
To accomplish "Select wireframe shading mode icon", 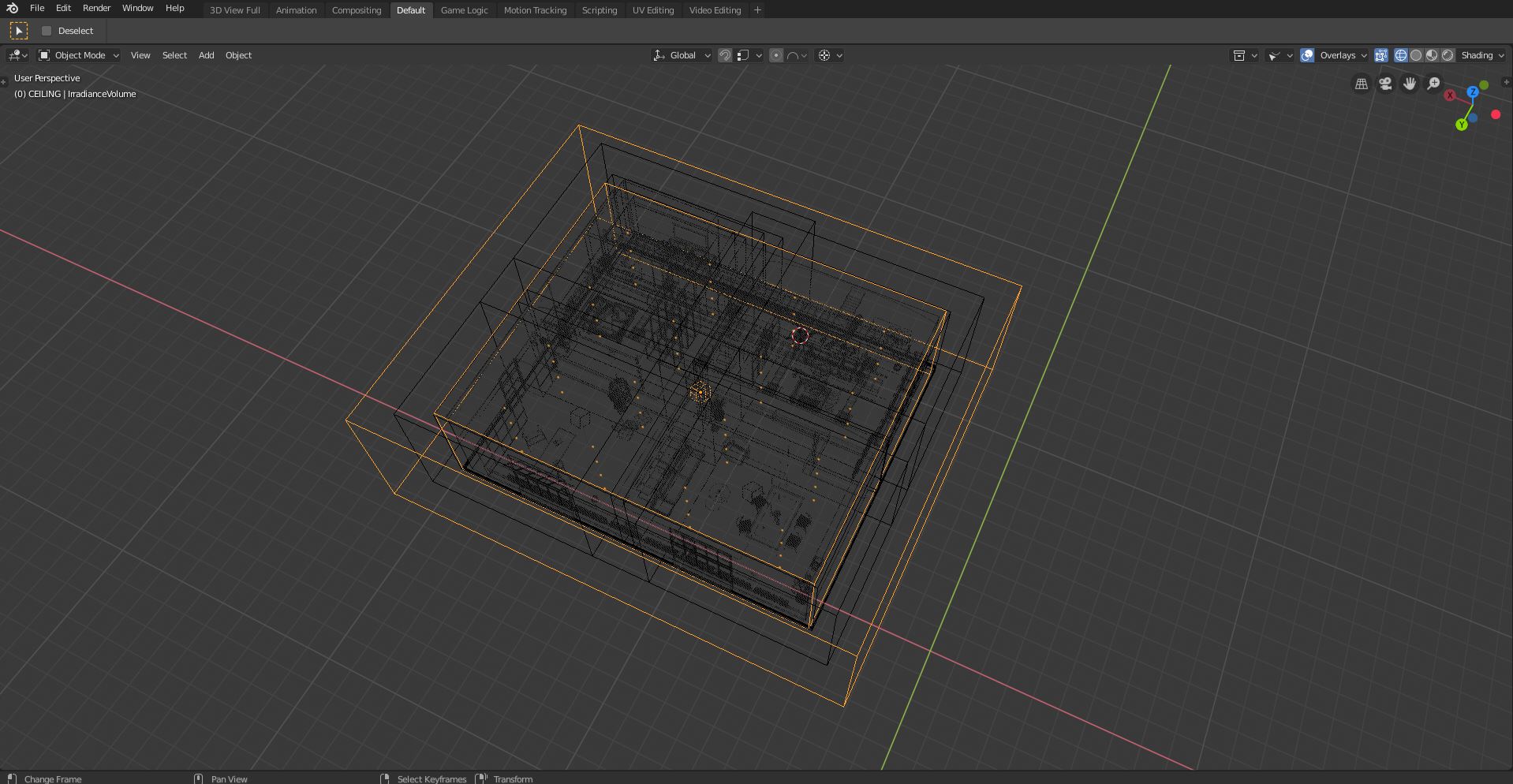I will (x=1401, y=55).
